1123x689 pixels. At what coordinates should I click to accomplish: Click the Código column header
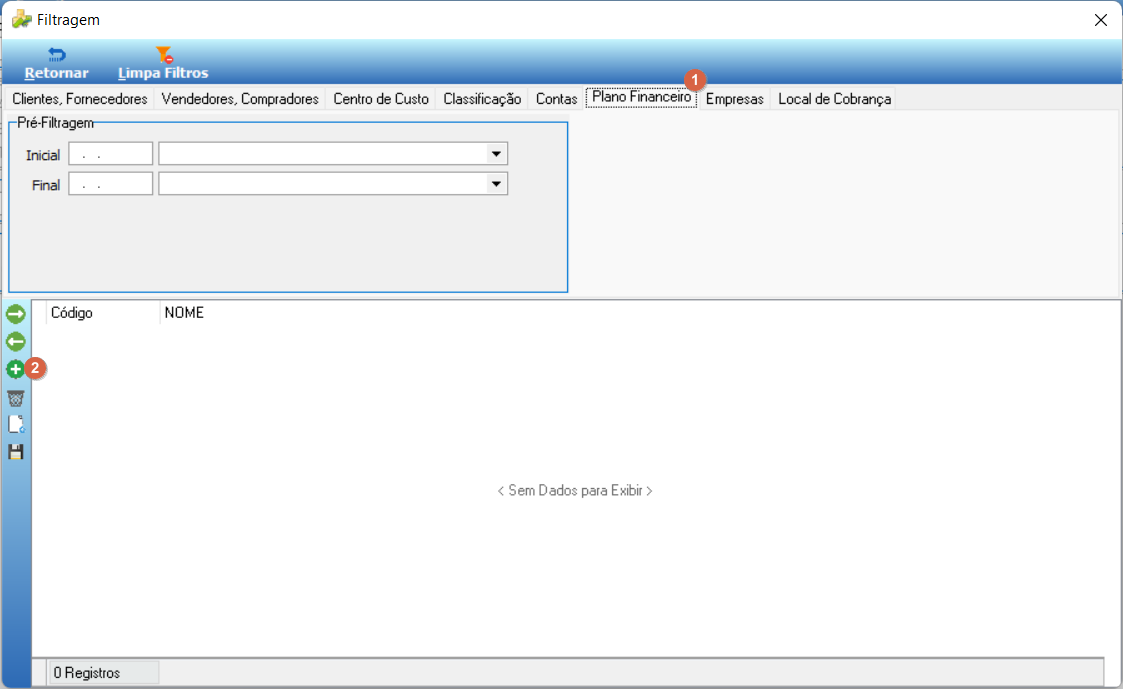click(x=103, y=313)
